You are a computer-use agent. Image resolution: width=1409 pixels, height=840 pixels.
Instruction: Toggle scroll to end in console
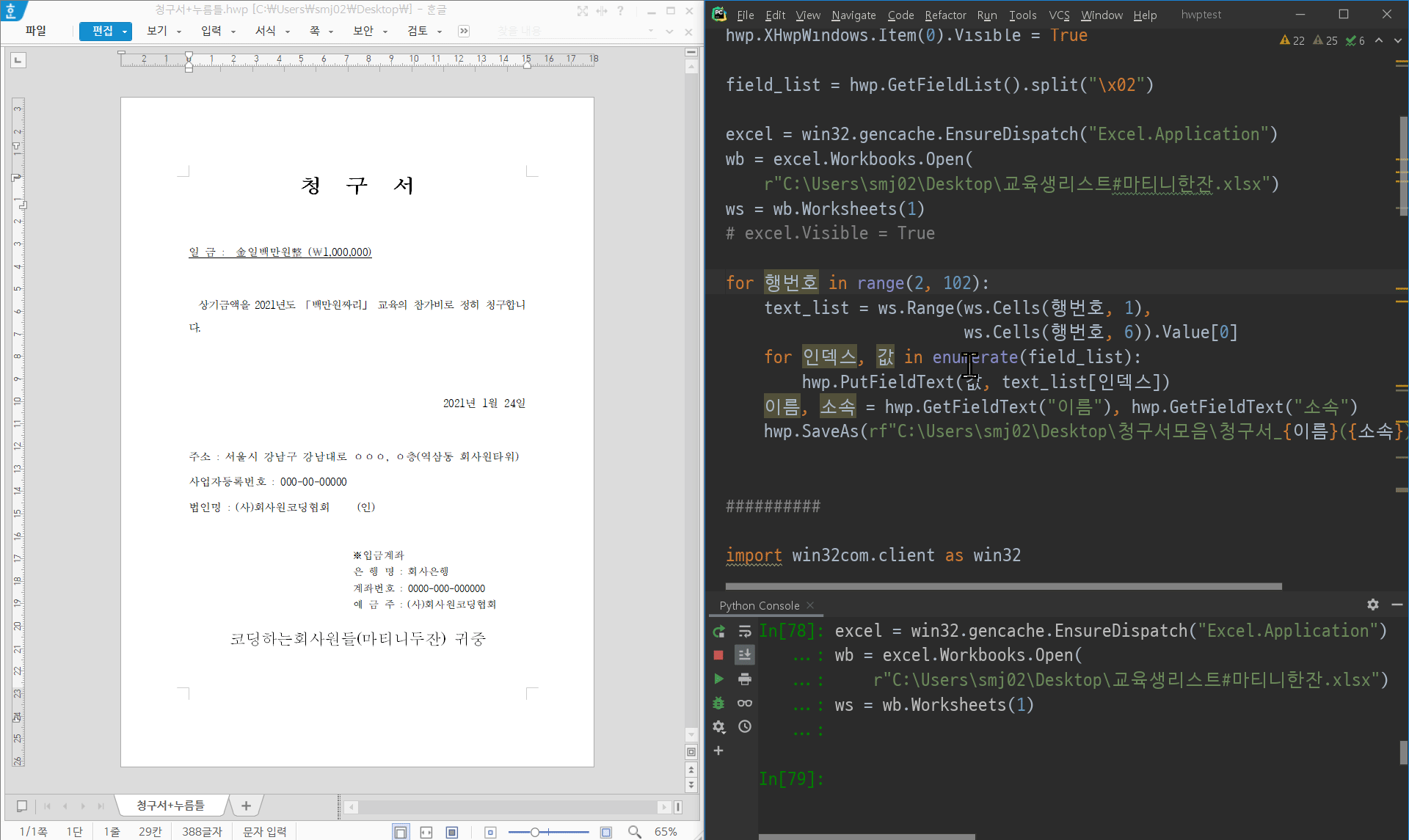tap(745, 655)
